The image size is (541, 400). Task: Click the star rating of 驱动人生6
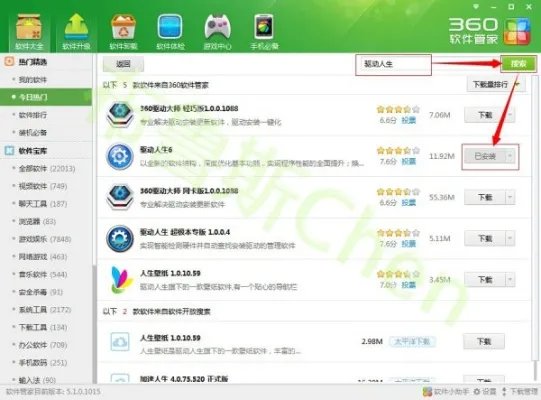pyautogui.click(x=398, y=150)
